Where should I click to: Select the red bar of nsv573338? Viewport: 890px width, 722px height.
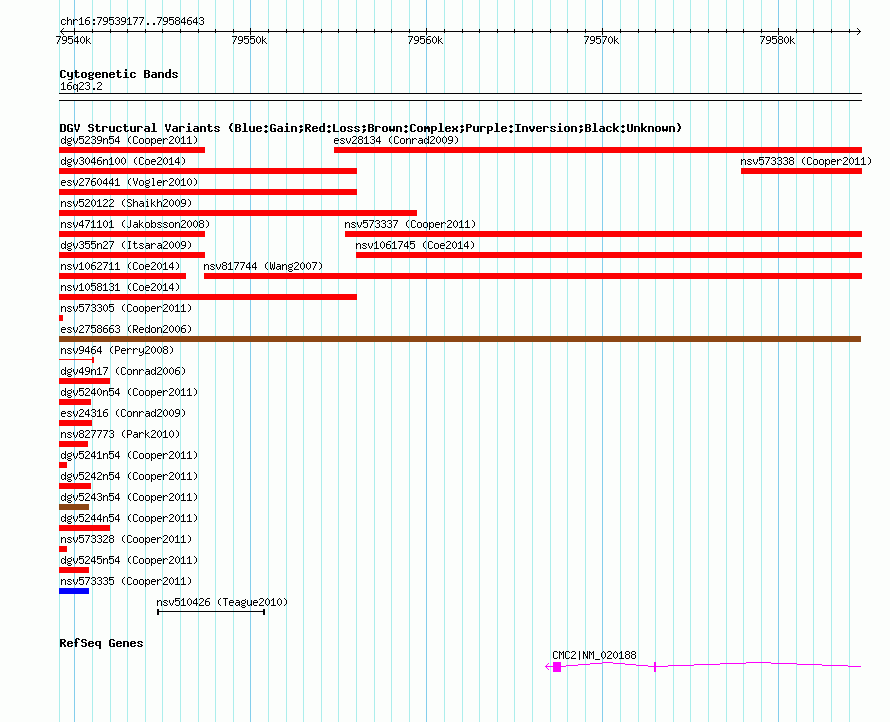[801, 171]
